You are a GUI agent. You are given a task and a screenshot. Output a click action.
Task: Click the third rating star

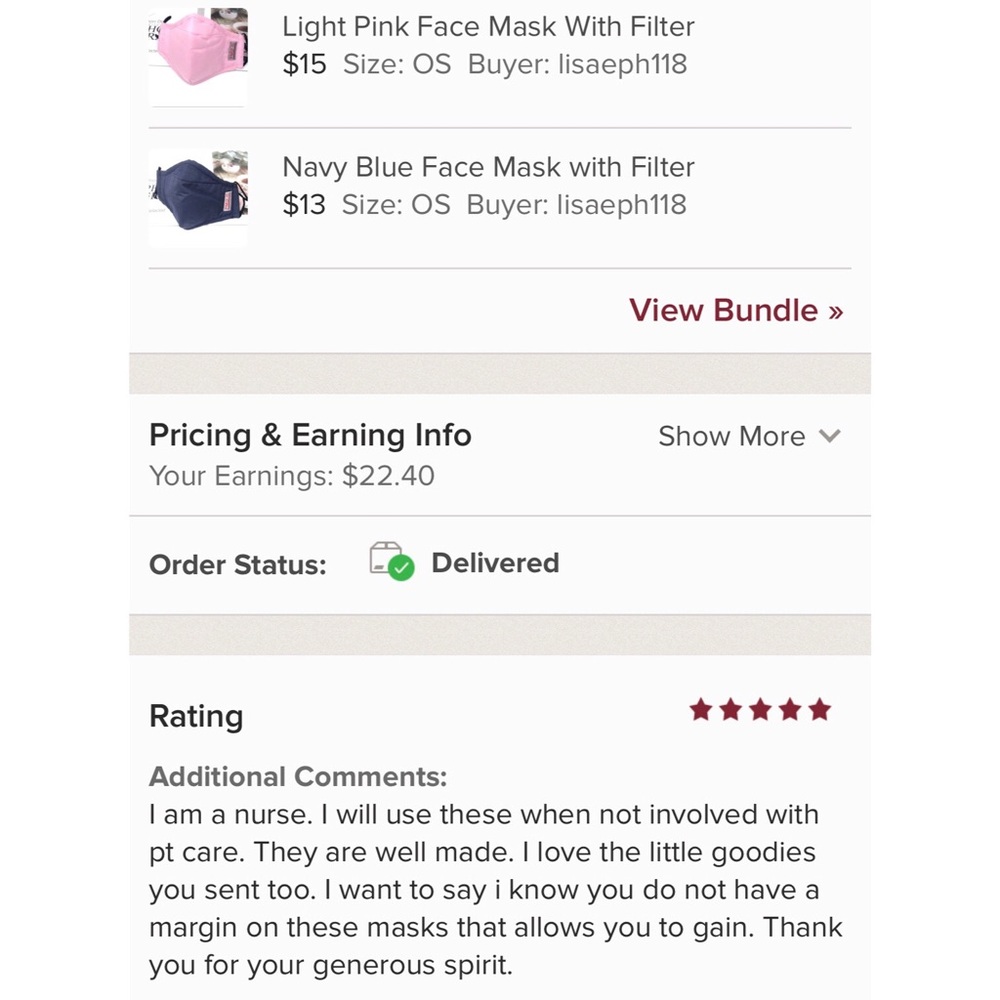[x=760, y=710]
